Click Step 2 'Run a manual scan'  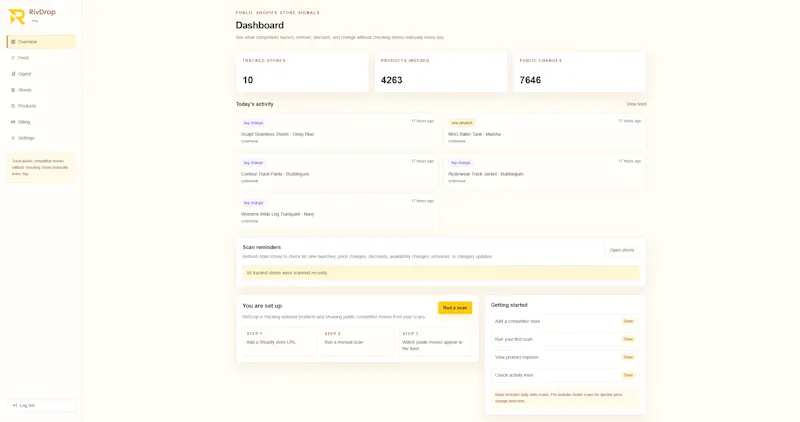click(x=357, y=340)
